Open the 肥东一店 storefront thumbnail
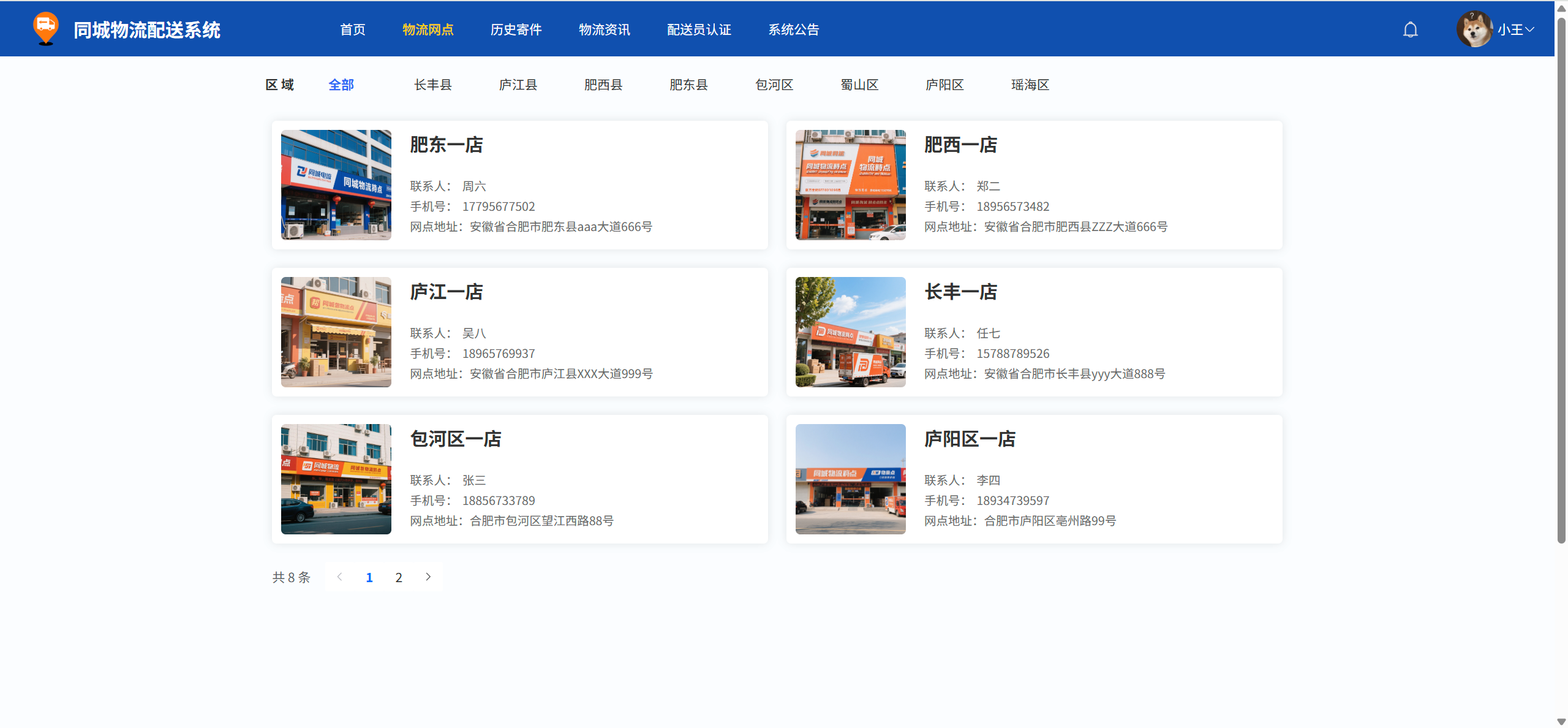This screenshot has width=1568, height=728. point(336,184)
